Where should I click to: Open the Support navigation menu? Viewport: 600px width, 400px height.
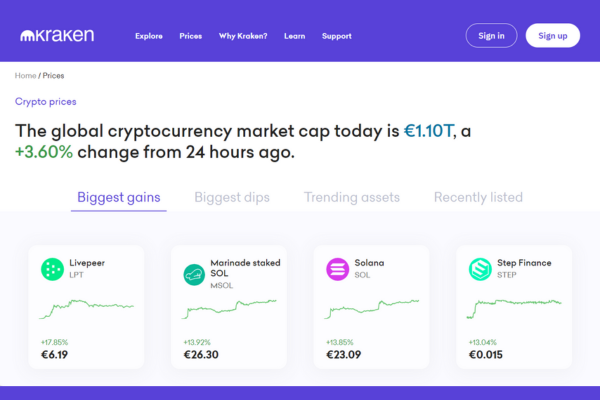pos(336,36)
